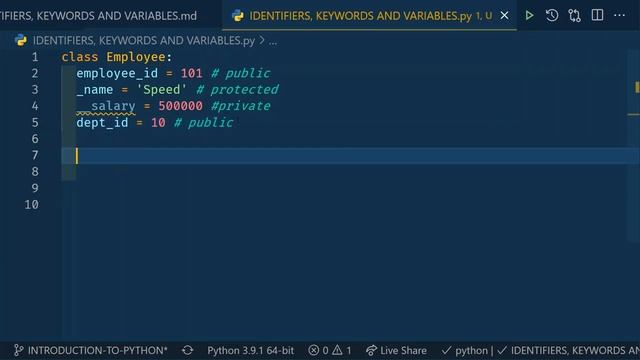Start a Live Share session
This screenshot has width=640, height=360.
click(396, 350)
